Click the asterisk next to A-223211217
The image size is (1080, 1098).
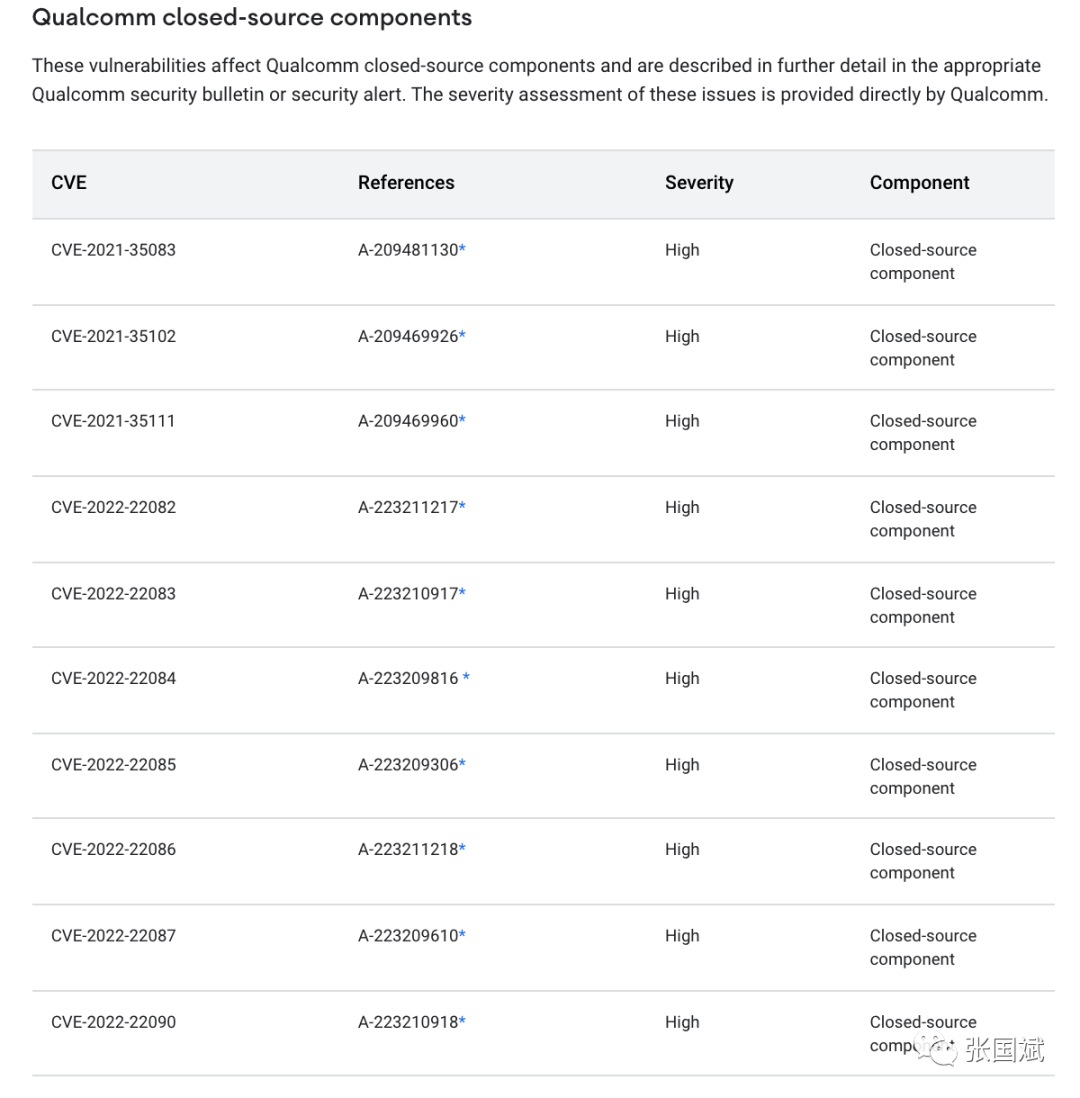coord(462,506)
